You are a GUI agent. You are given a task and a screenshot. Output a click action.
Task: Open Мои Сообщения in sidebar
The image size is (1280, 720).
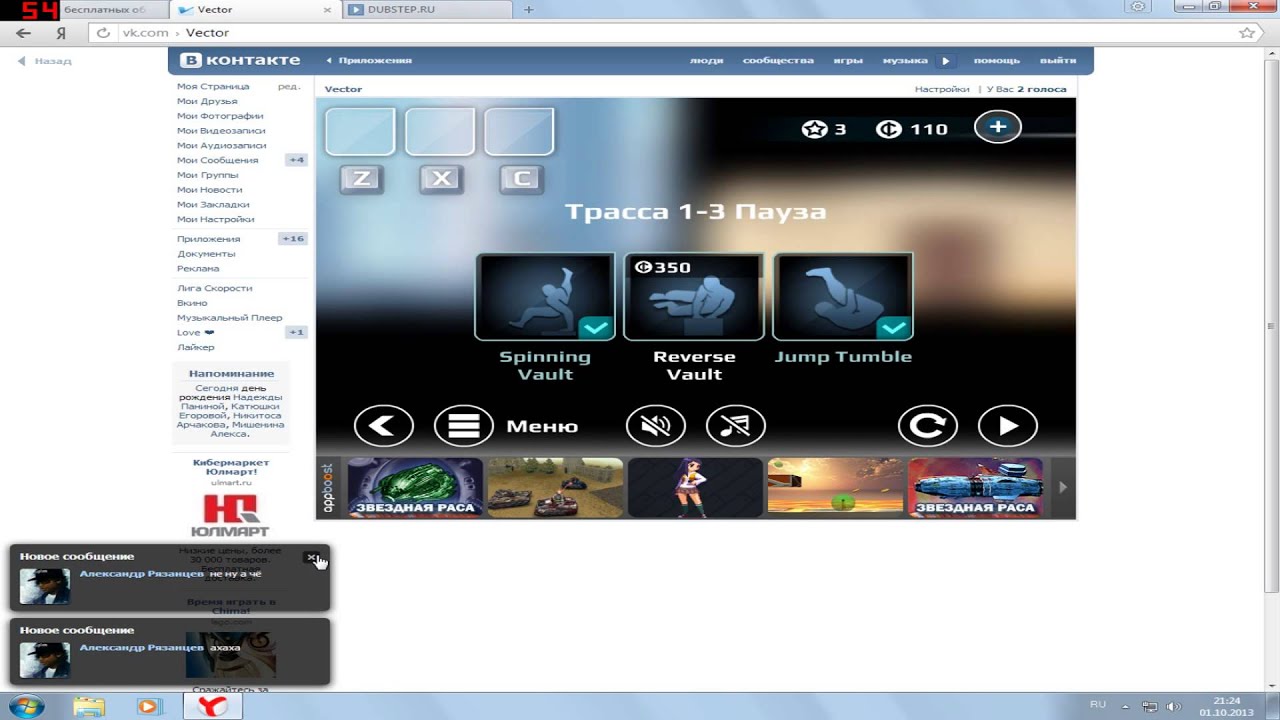coord(217,160)
